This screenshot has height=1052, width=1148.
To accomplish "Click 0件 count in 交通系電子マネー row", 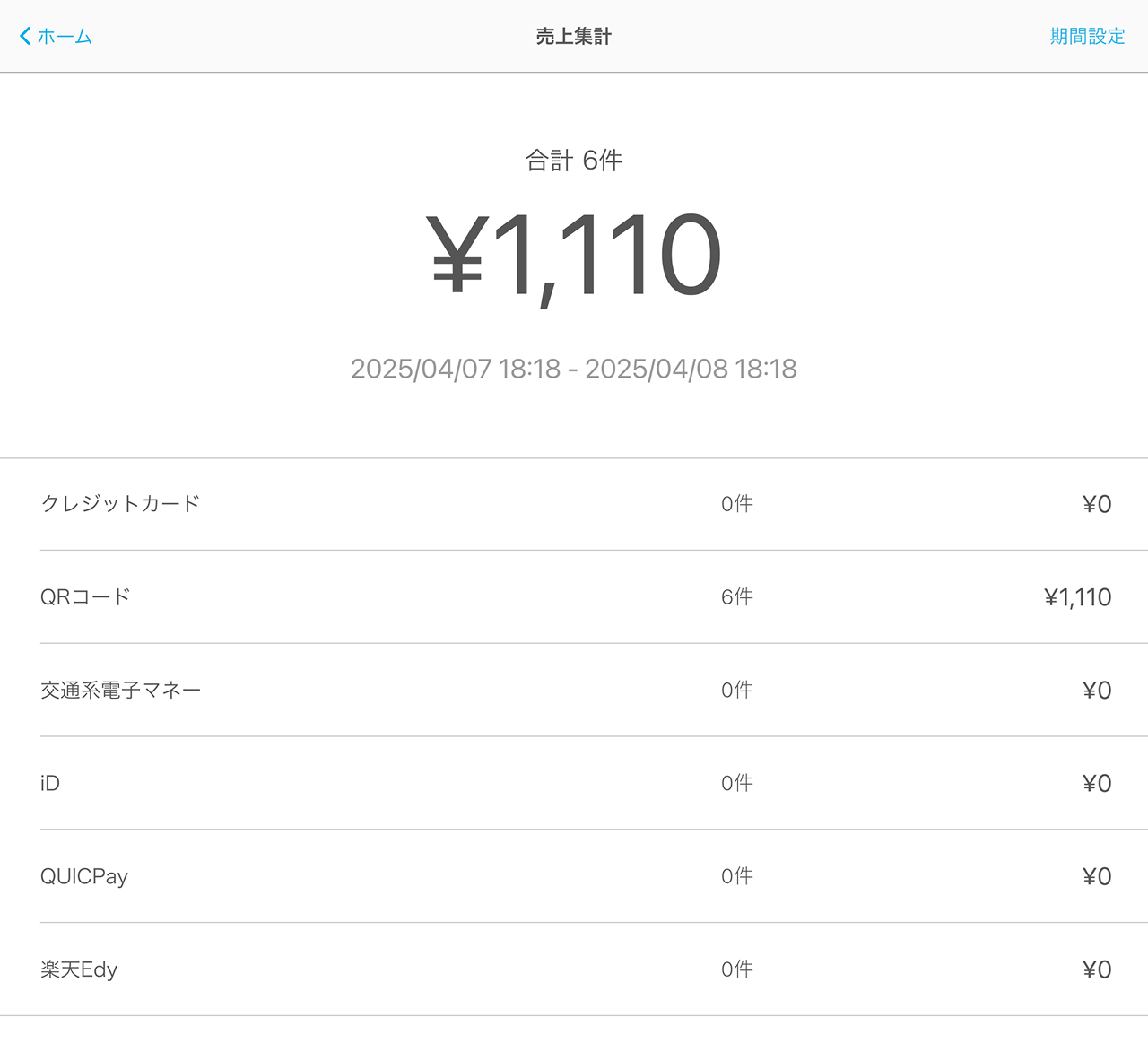I will (x=737, y=691).
